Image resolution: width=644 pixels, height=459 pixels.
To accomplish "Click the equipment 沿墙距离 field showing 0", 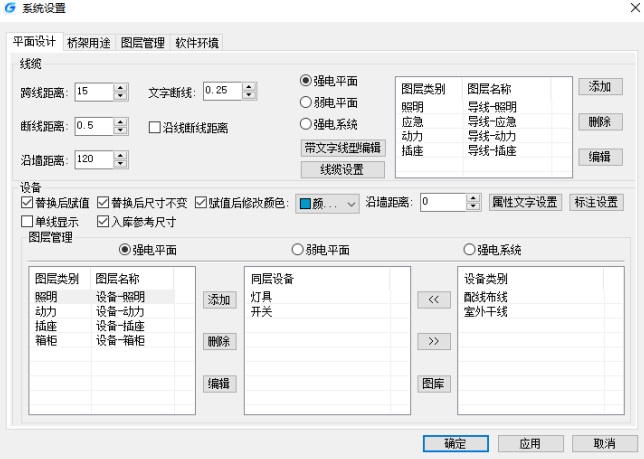I will [444, 202].
